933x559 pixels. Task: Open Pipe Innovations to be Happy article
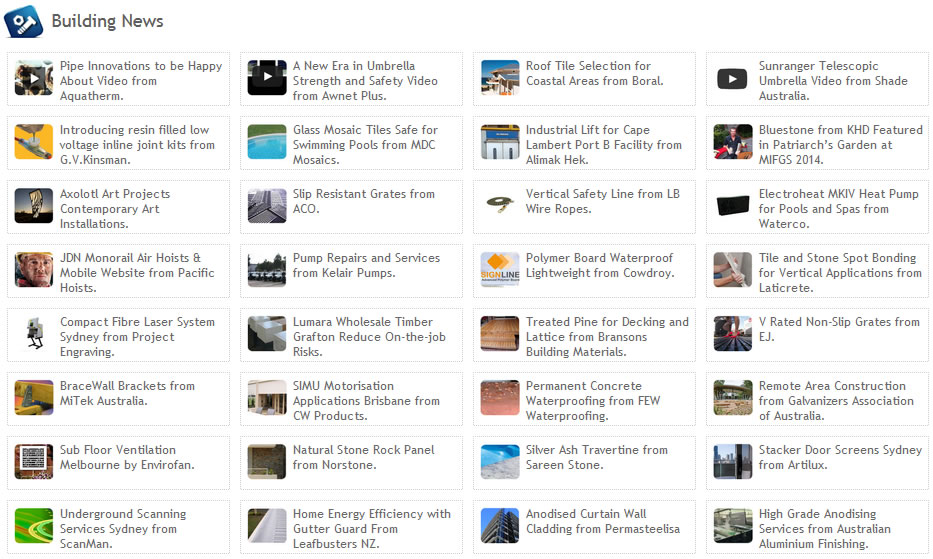141,81
